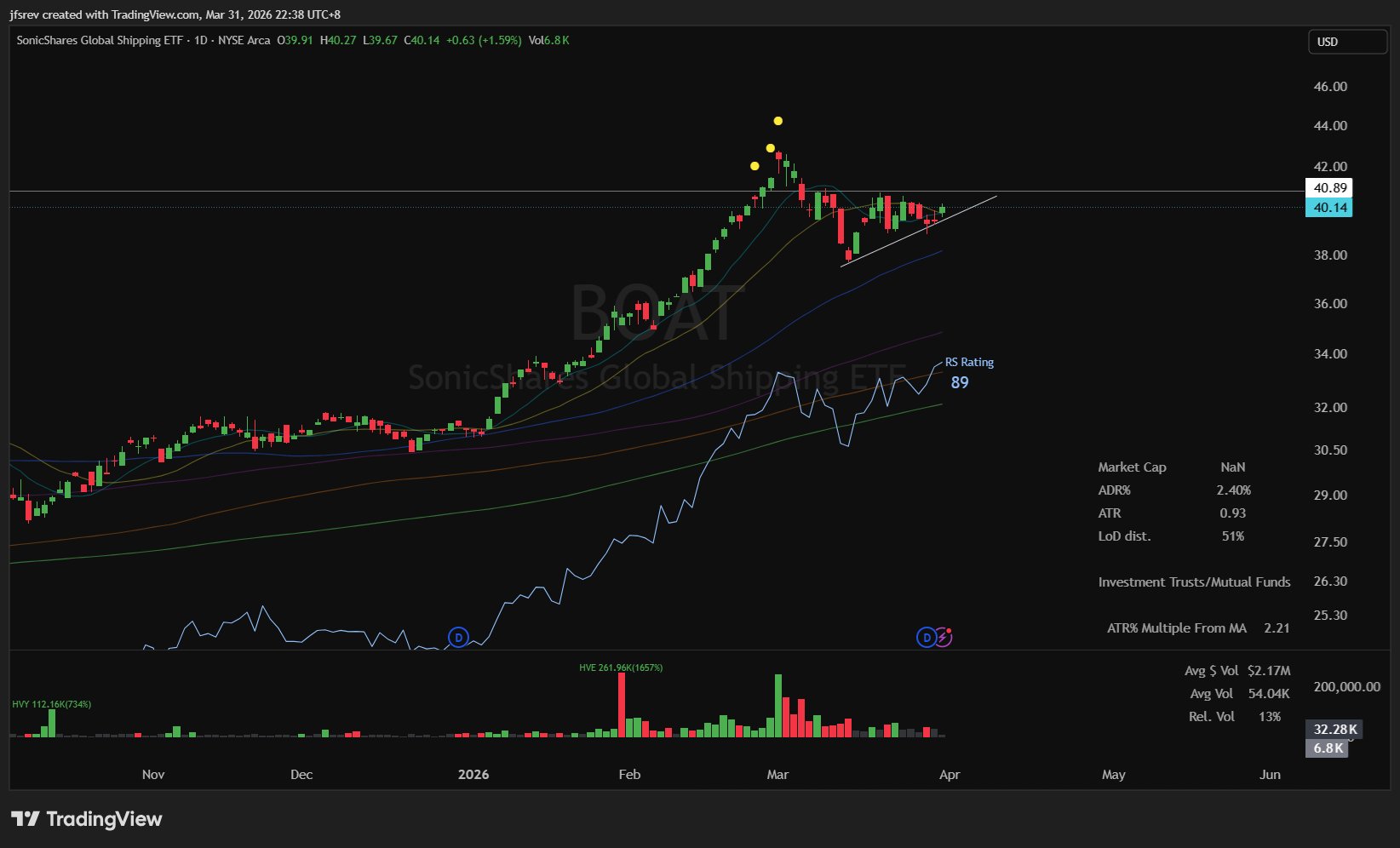Click the LoD dist. value 51%
This screenshot has width=1400, height=848.
pyautogui.click(x=1232, y=536)
